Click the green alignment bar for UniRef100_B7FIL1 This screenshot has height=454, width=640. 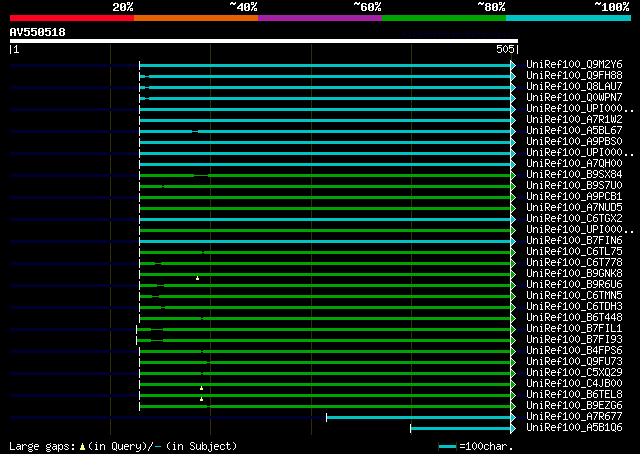pyautogui.click(x=324, y=329)
